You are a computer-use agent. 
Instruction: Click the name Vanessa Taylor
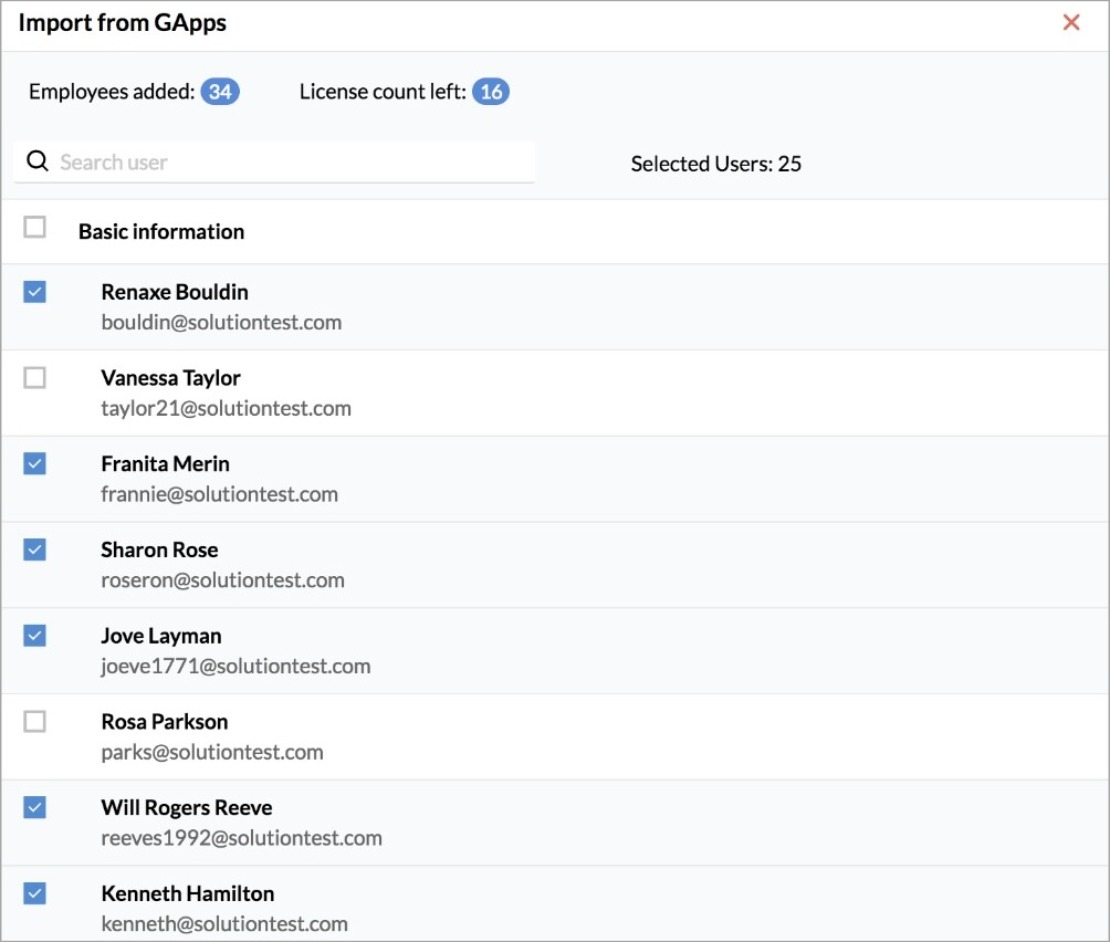171,378
